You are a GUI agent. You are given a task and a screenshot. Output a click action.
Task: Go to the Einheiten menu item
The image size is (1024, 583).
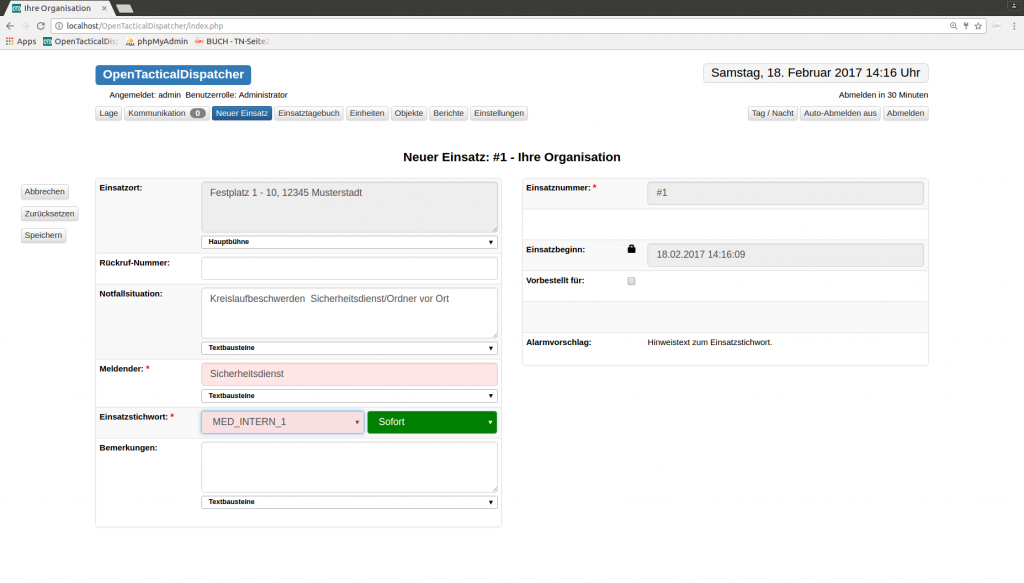click(x=367, y=113)
